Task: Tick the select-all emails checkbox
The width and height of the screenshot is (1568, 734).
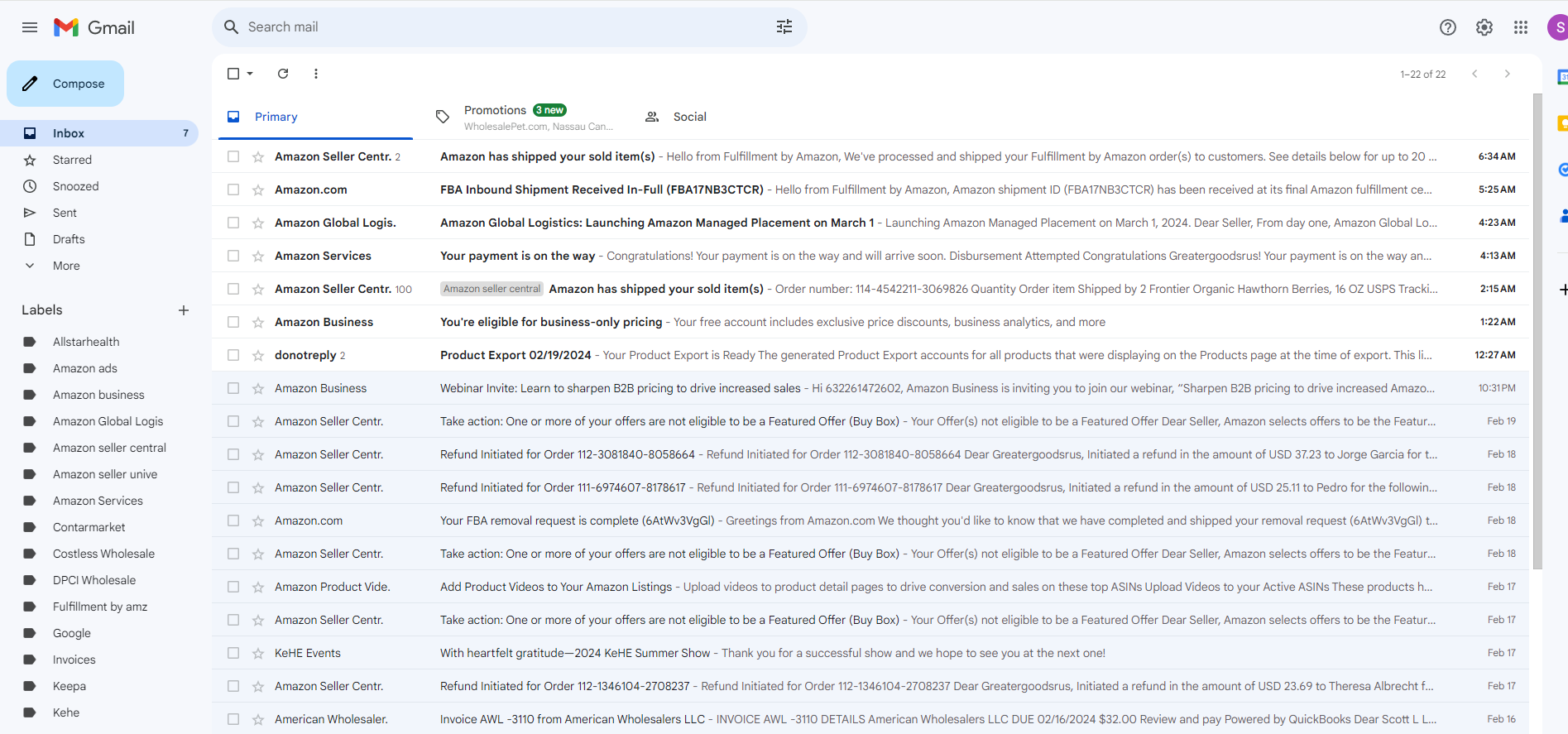Action: [x=233, y=74]
